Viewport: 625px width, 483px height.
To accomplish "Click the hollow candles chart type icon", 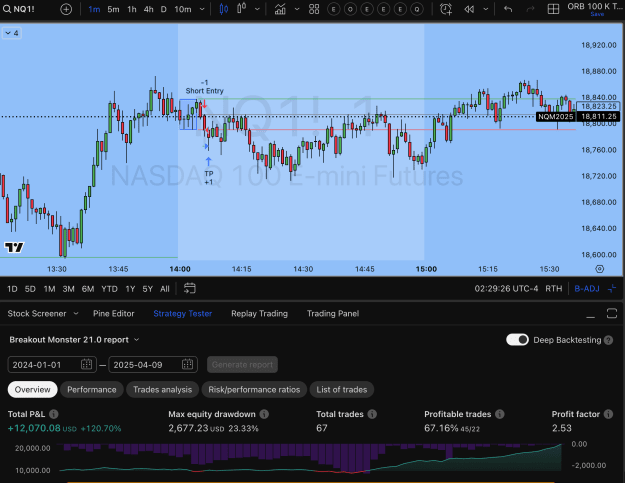I will tap(241, 9).
